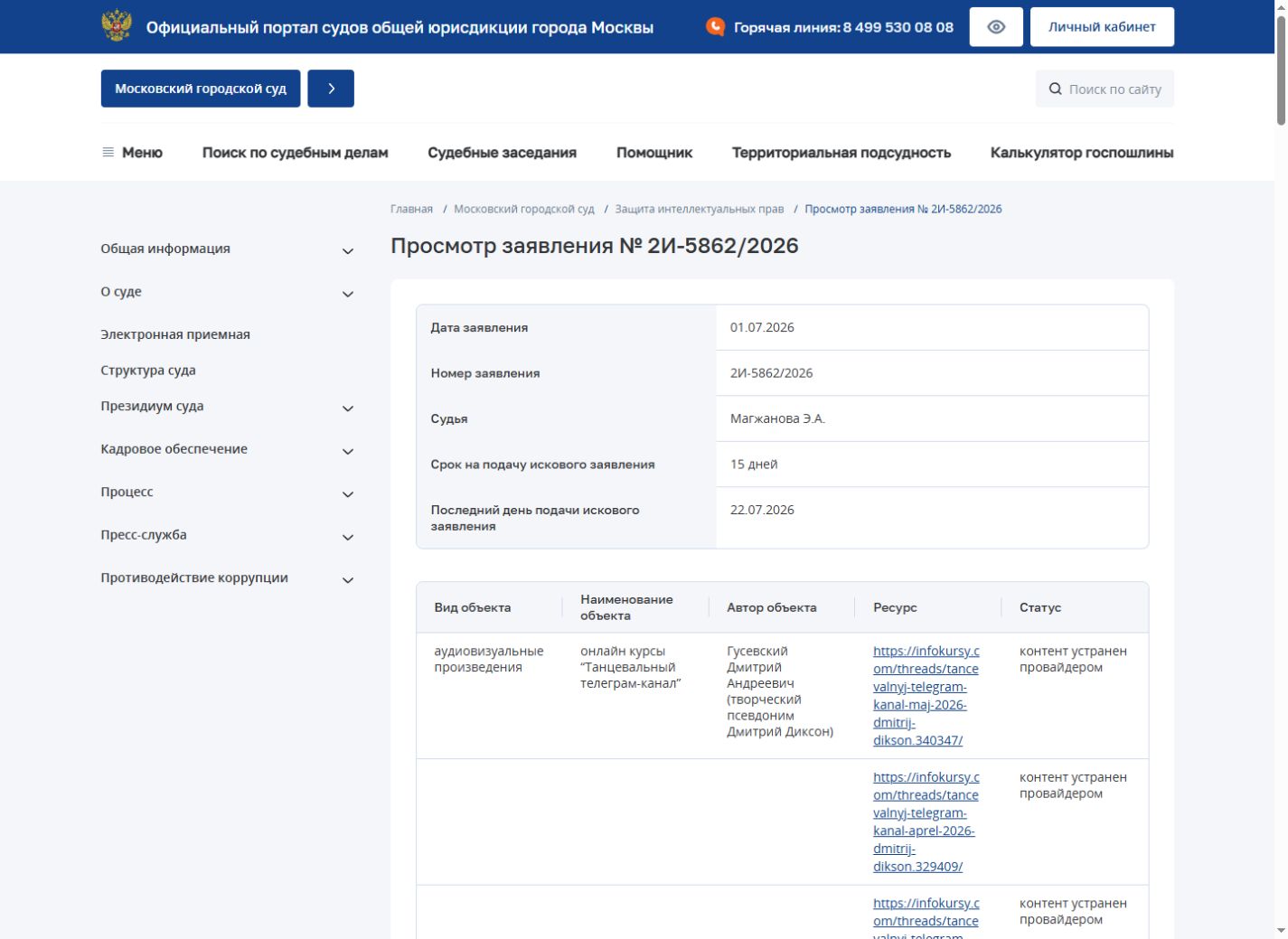Expand Кадровое обеспечение chevron
Viewport: 1288px width, 939px height.
coord(348,451)
